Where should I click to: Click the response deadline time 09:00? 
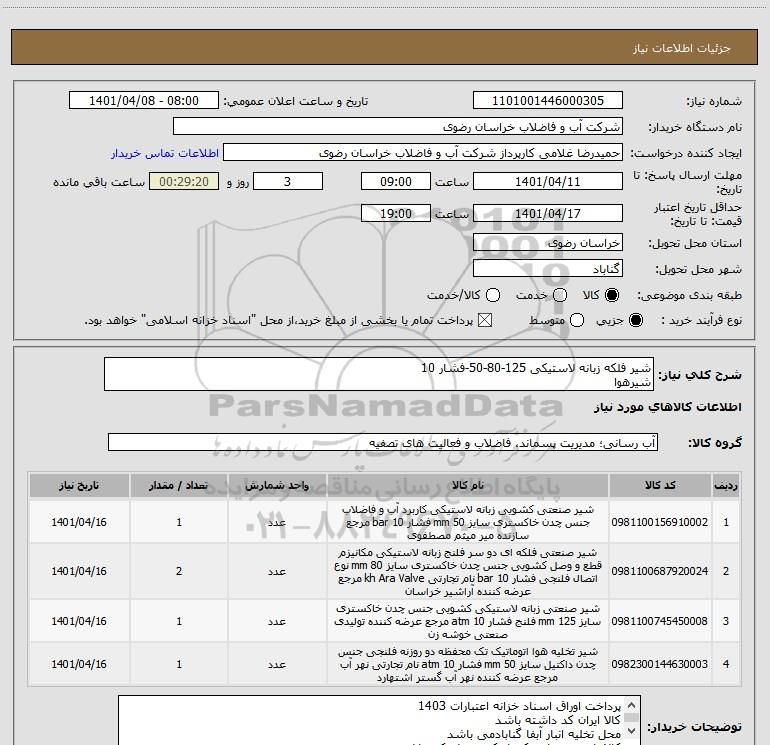(396, 181)
